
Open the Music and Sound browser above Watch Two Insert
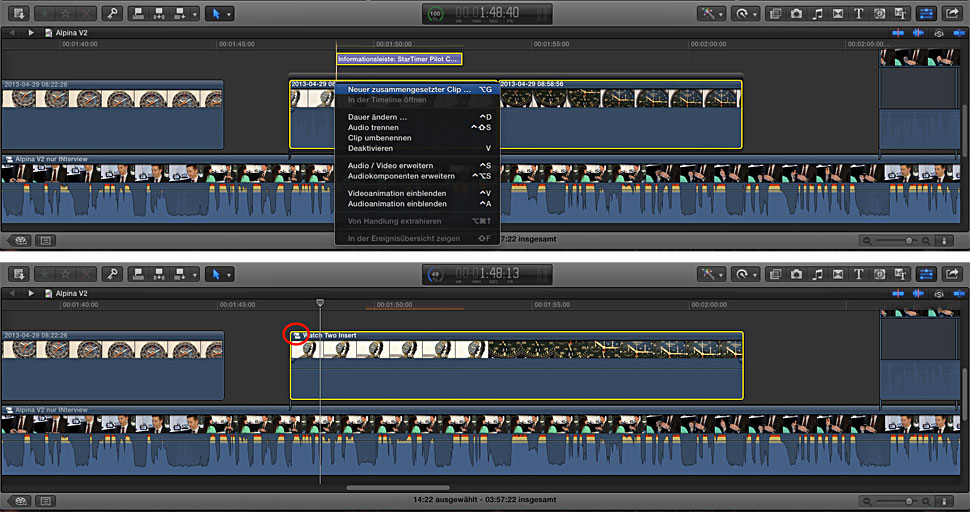pyautogui.click(x=816, y=273)
